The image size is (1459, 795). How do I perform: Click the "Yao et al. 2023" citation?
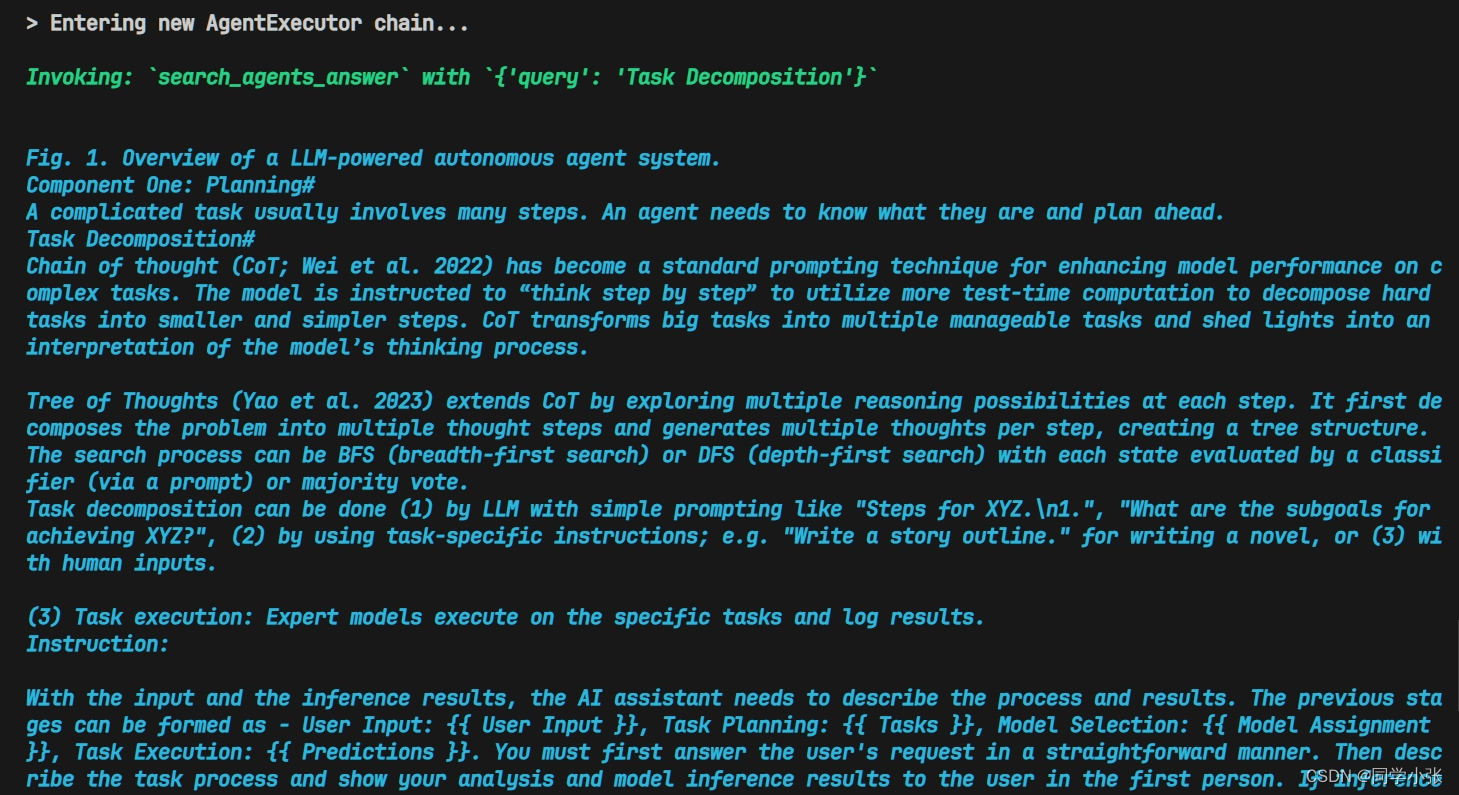click(x=339, y=401)
